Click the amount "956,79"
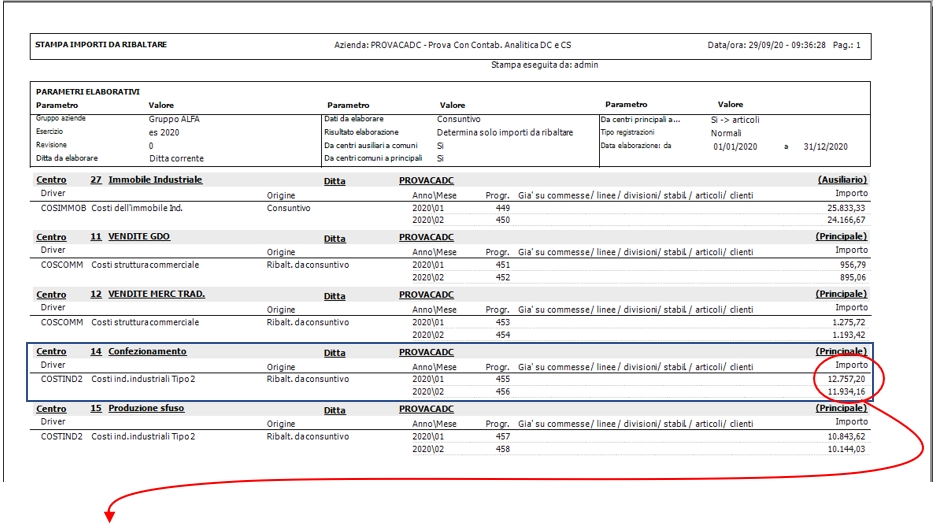The width and height of the screenshot is (939, 525). (x=853, y=265)
